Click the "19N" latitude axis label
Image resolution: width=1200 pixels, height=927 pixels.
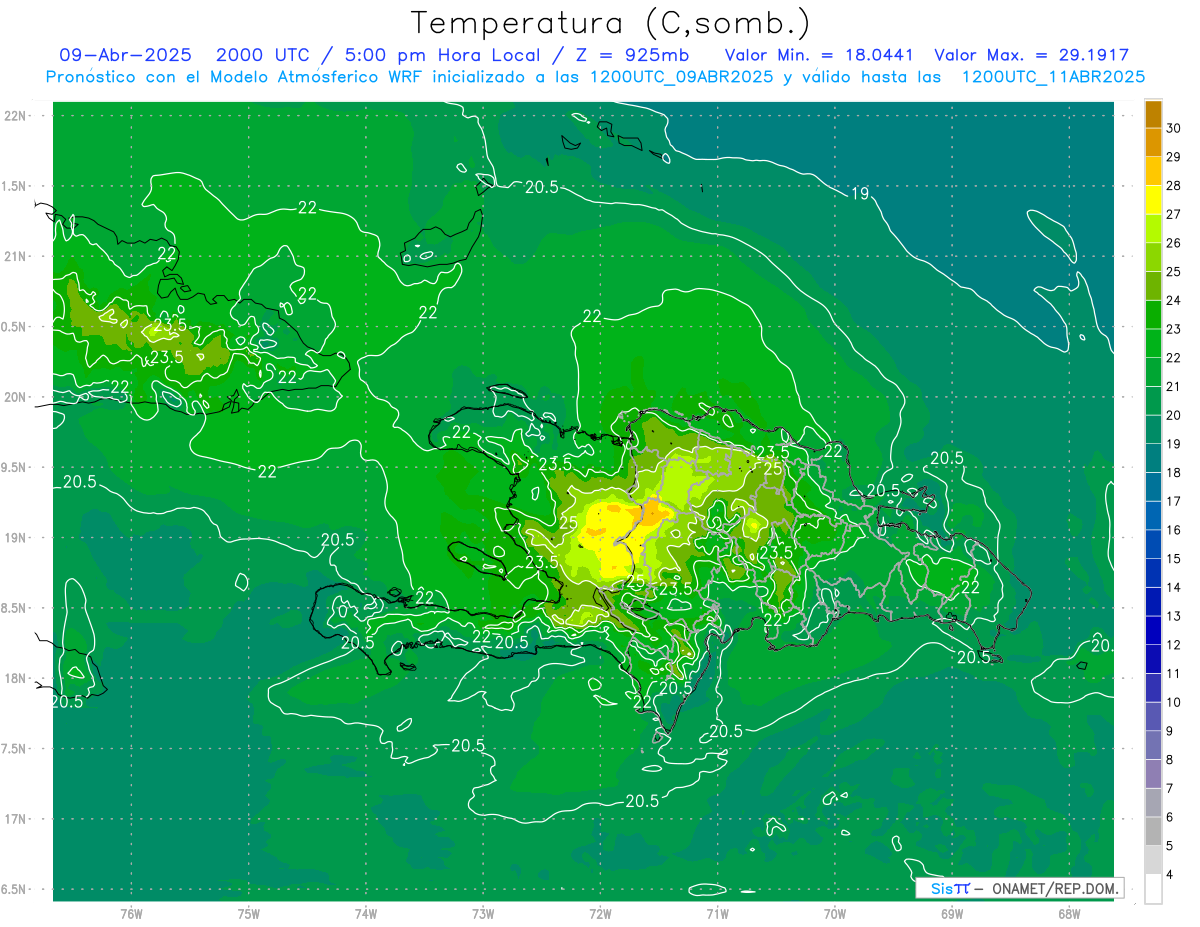coord(16,538)
